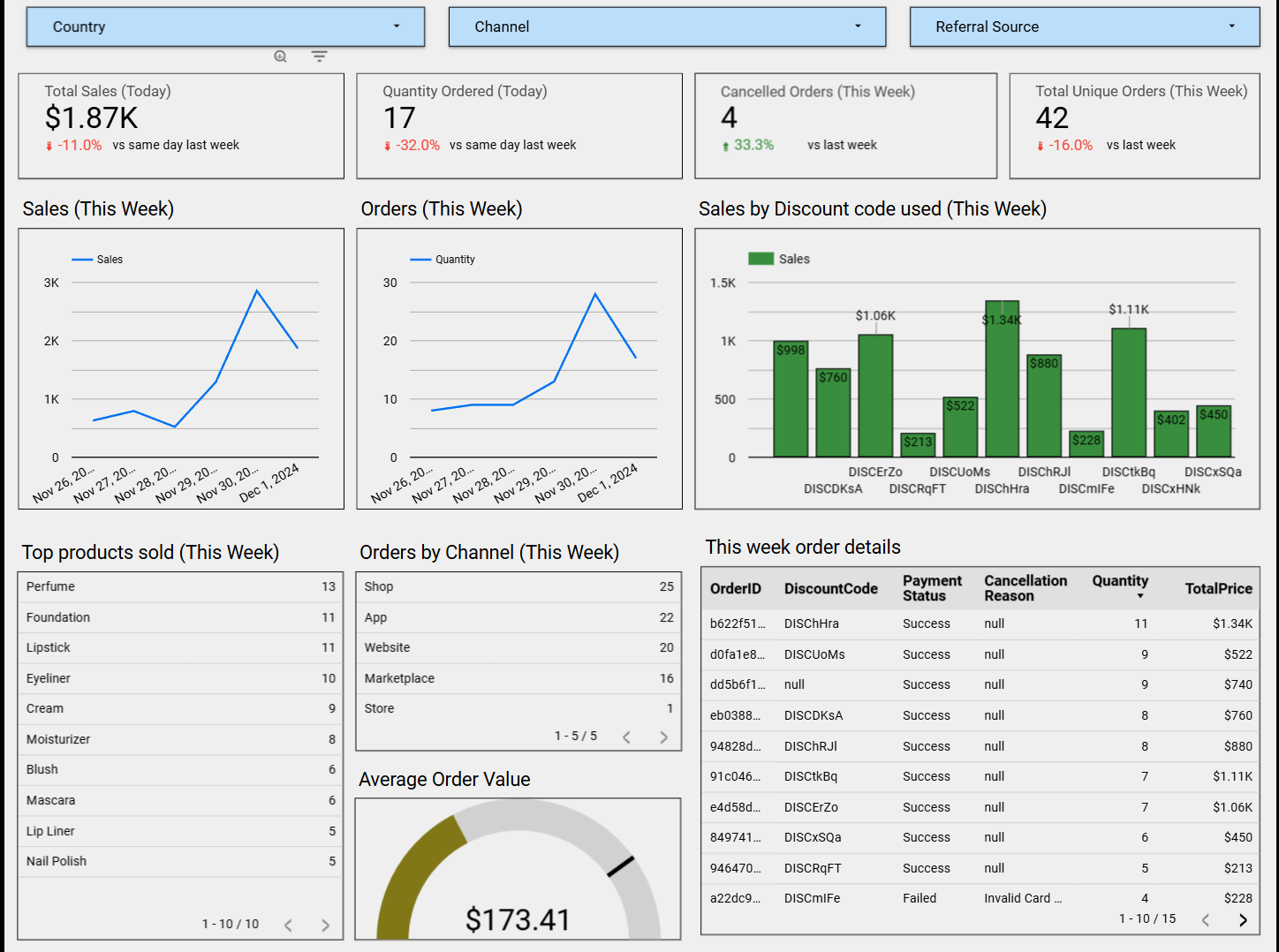This screenshot has width=1279, height=952.
Task: Select the Moisturizer row in Top products
Action: click(x=180, y=739)
